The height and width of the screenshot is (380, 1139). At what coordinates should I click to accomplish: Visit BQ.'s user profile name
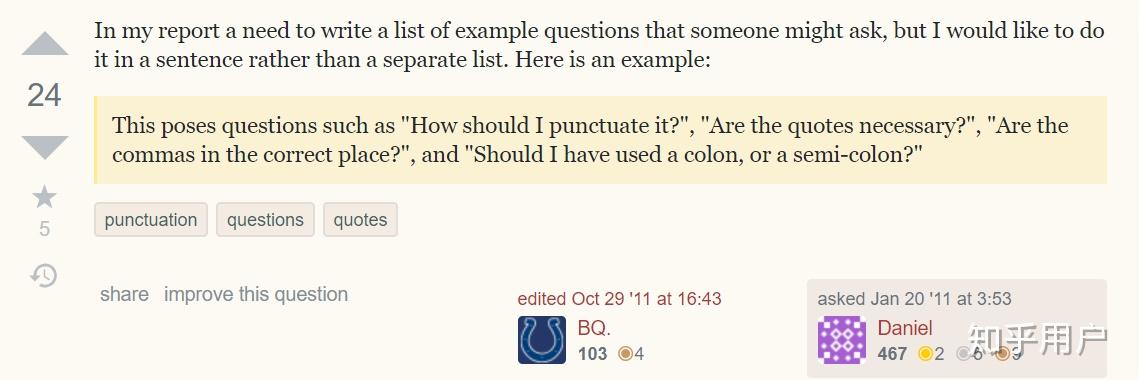pos(594,328)
